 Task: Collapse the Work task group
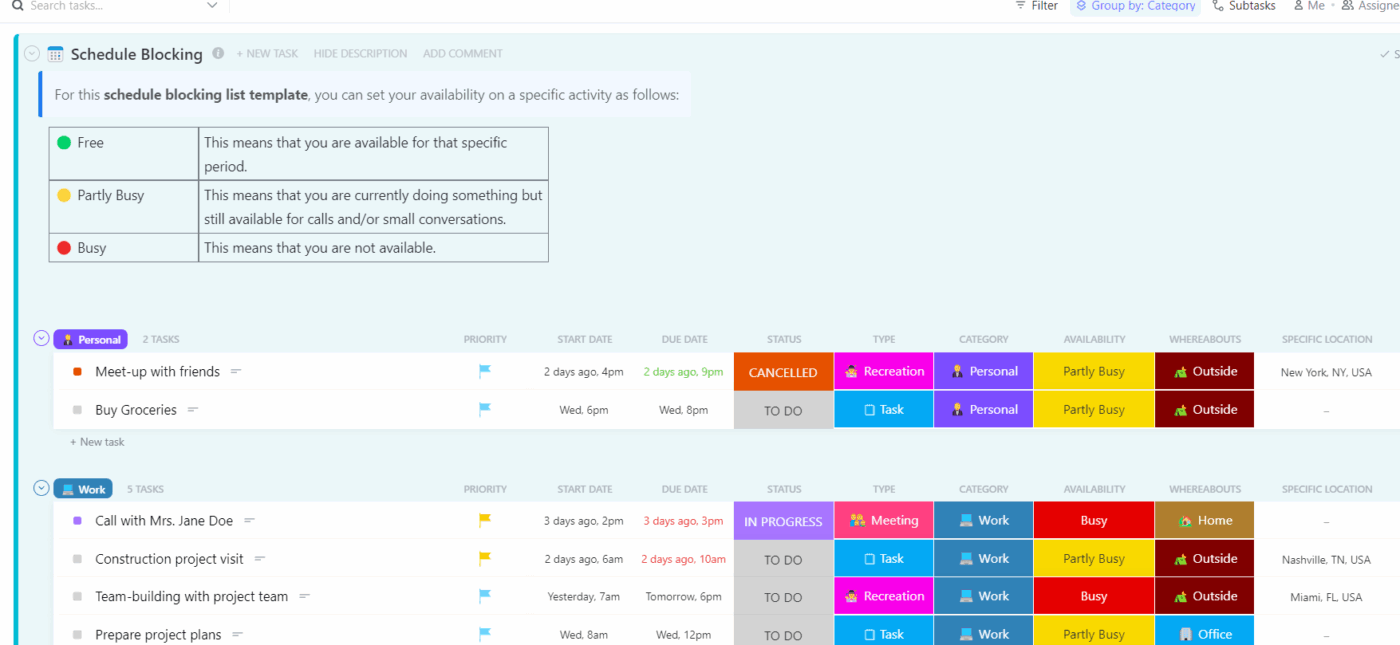[40, 488]
